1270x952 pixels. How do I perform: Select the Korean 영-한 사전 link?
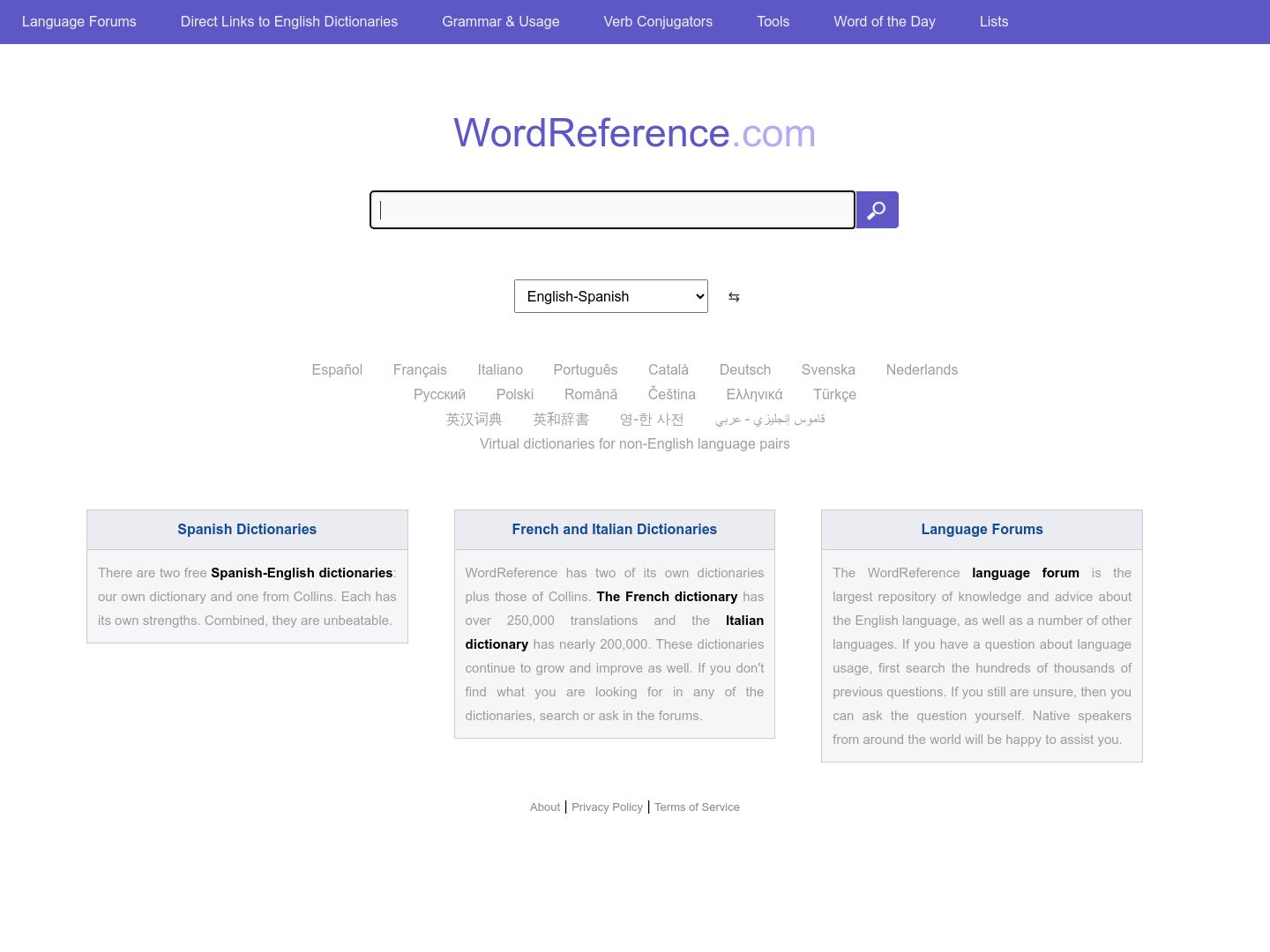tap(652, 419)
